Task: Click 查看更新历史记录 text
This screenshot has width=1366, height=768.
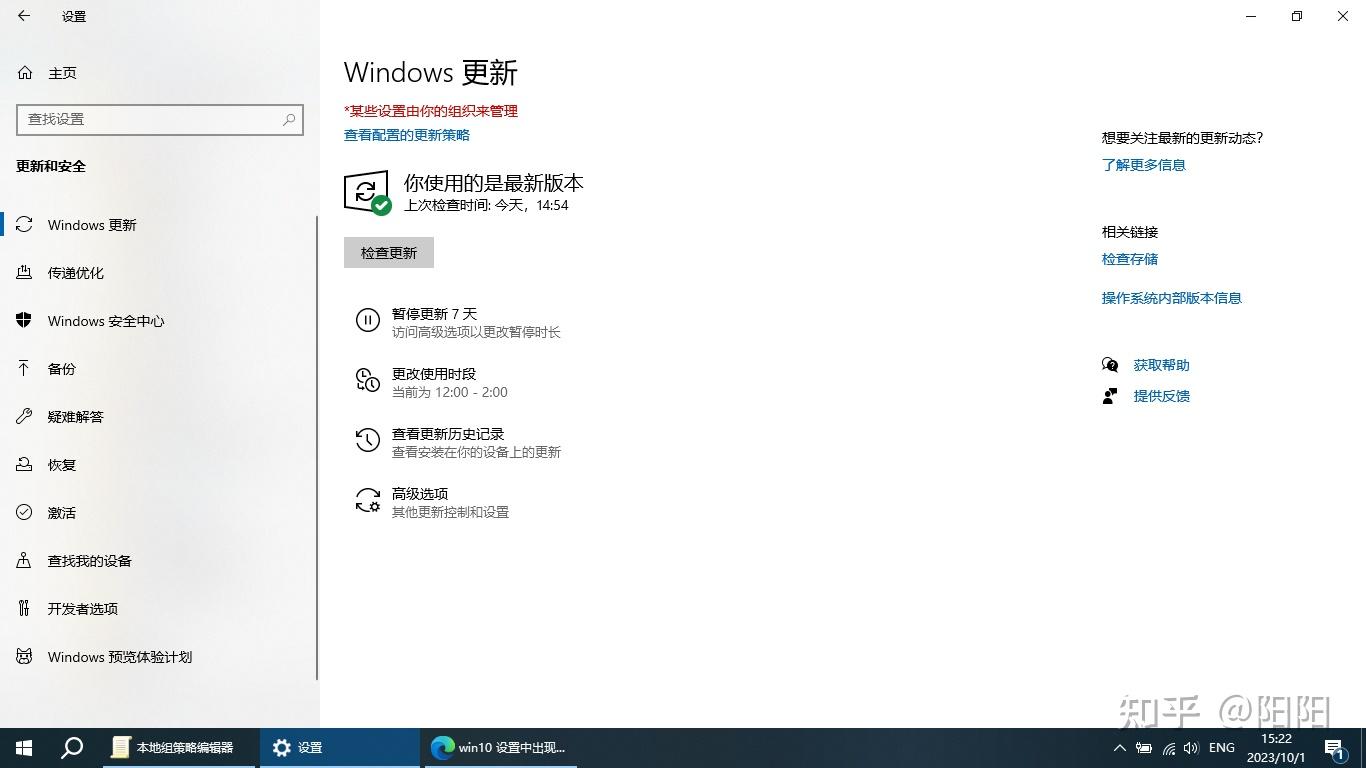Action: [448, 434]
